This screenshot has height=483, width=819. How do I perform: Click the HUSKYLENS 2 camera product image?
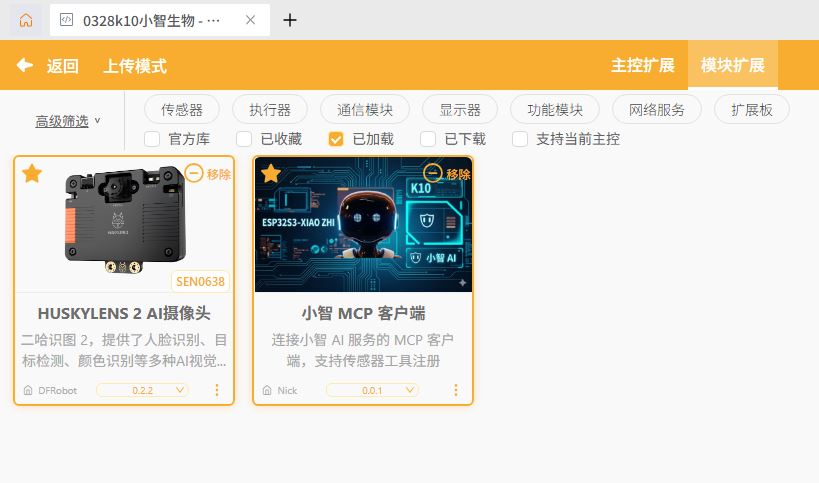[x=125, y=220]
